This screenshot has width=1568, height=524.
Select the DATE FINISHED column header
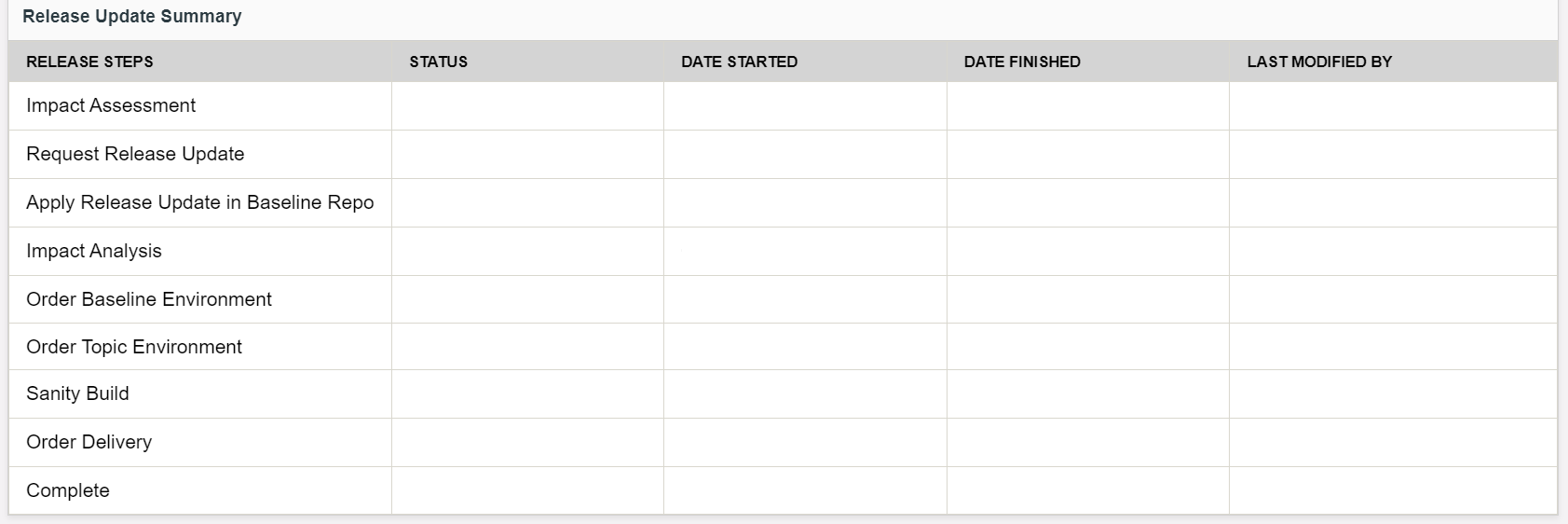coord(1022,62)
